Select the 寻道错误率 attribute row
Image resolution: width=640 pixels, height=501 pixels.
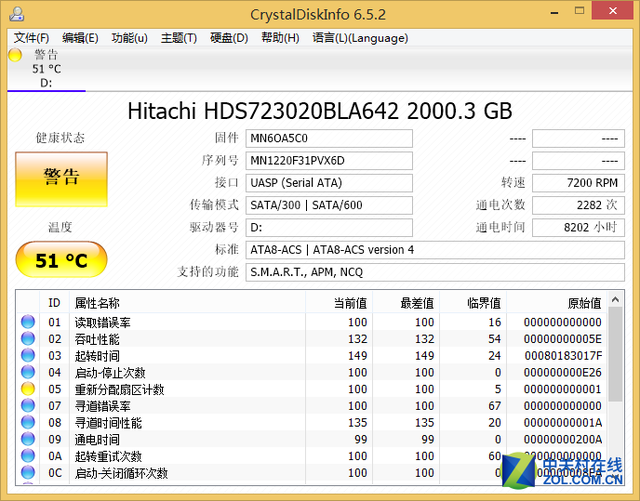tap(312, 405)
